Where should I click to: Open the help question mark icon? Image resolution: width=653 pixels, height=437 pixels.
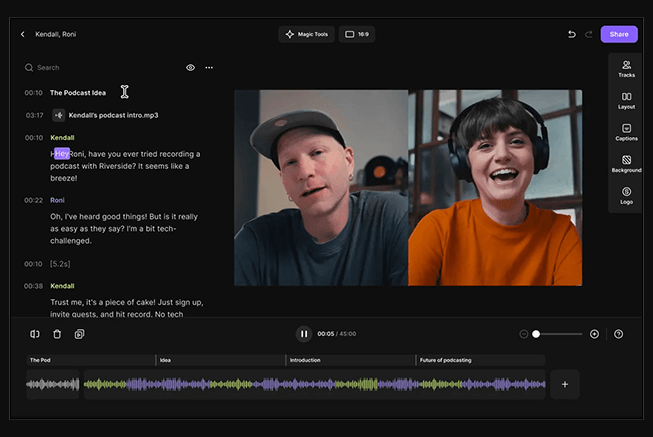point(618,334)
